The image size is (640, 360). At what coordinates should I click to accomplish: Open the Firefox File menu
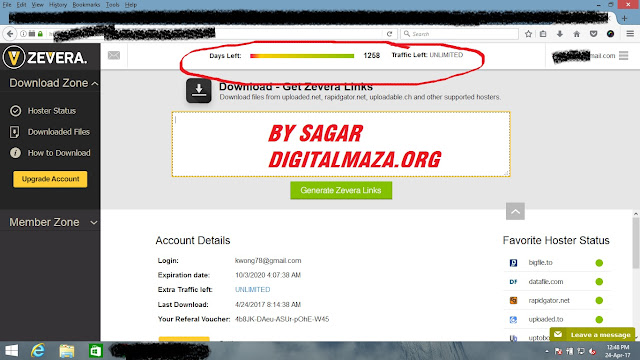7,5
